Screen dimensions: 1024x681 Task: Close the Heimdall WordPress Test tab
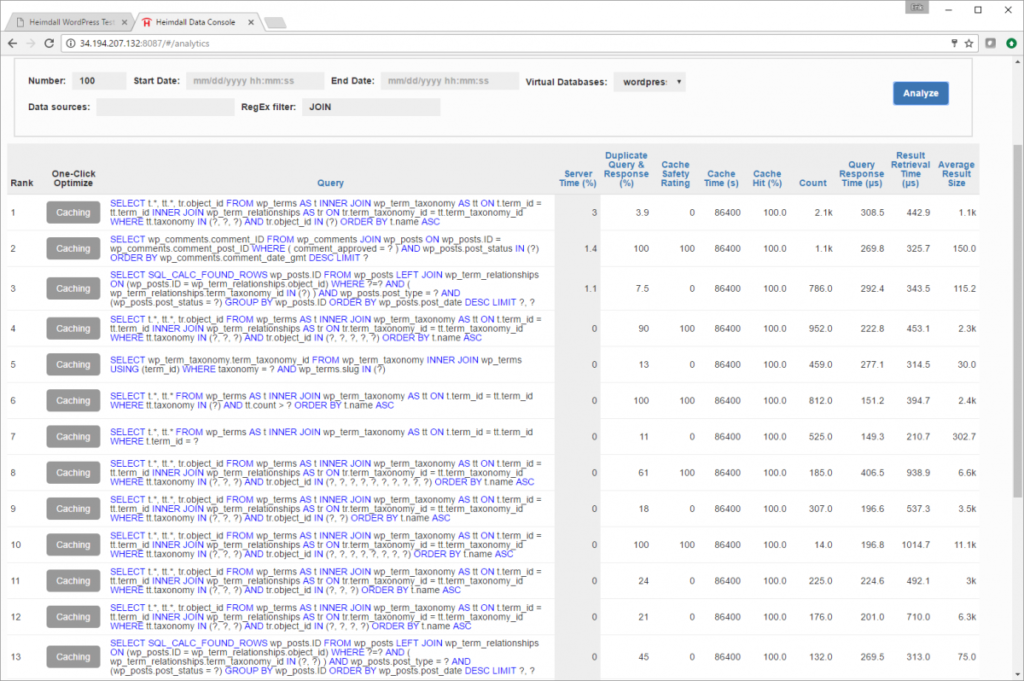pyautogui.click(x=124, y=22)
